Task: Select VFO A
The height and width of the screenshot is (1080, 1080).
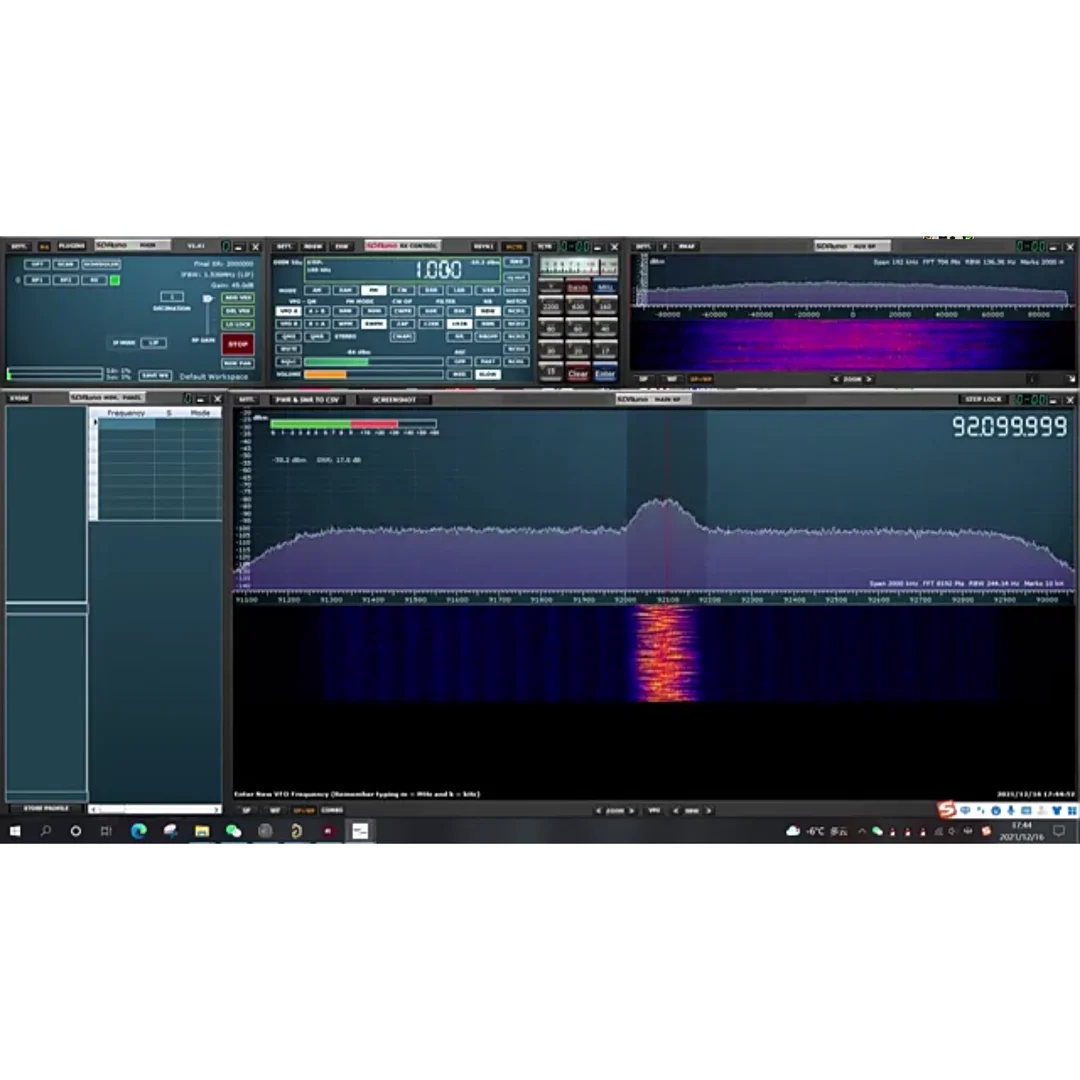Action: point(289,311)
